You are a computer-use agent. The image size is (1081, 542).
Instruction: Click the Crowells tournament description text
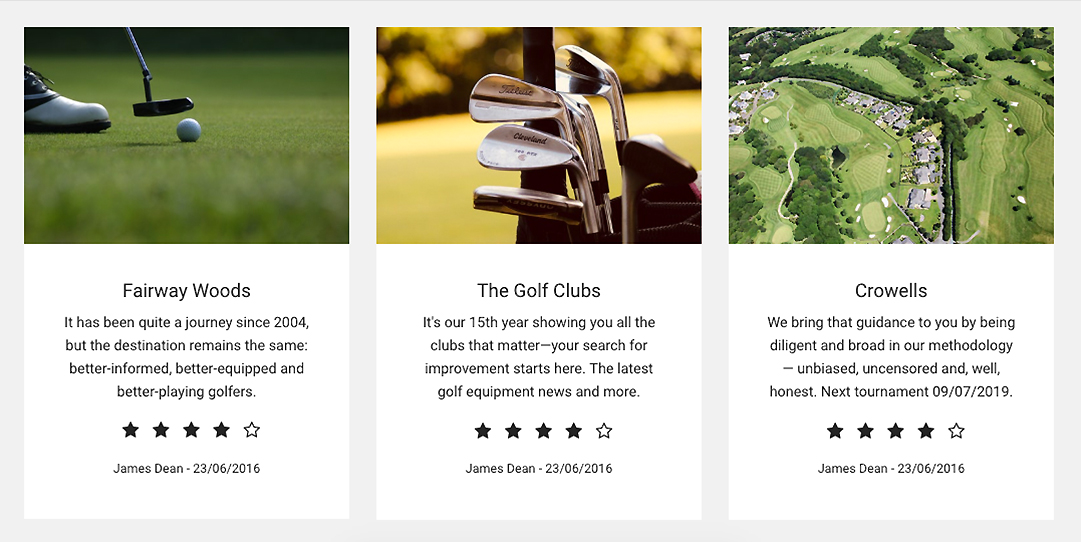click(x=891, y=357)
